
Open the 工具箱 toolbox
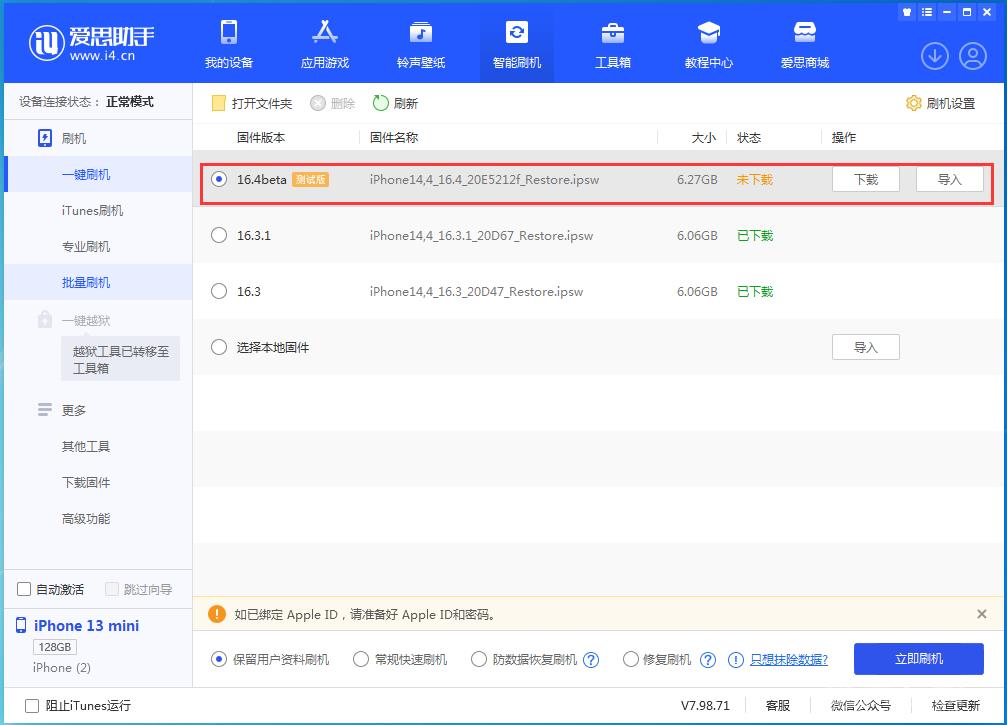click(612, 44)
